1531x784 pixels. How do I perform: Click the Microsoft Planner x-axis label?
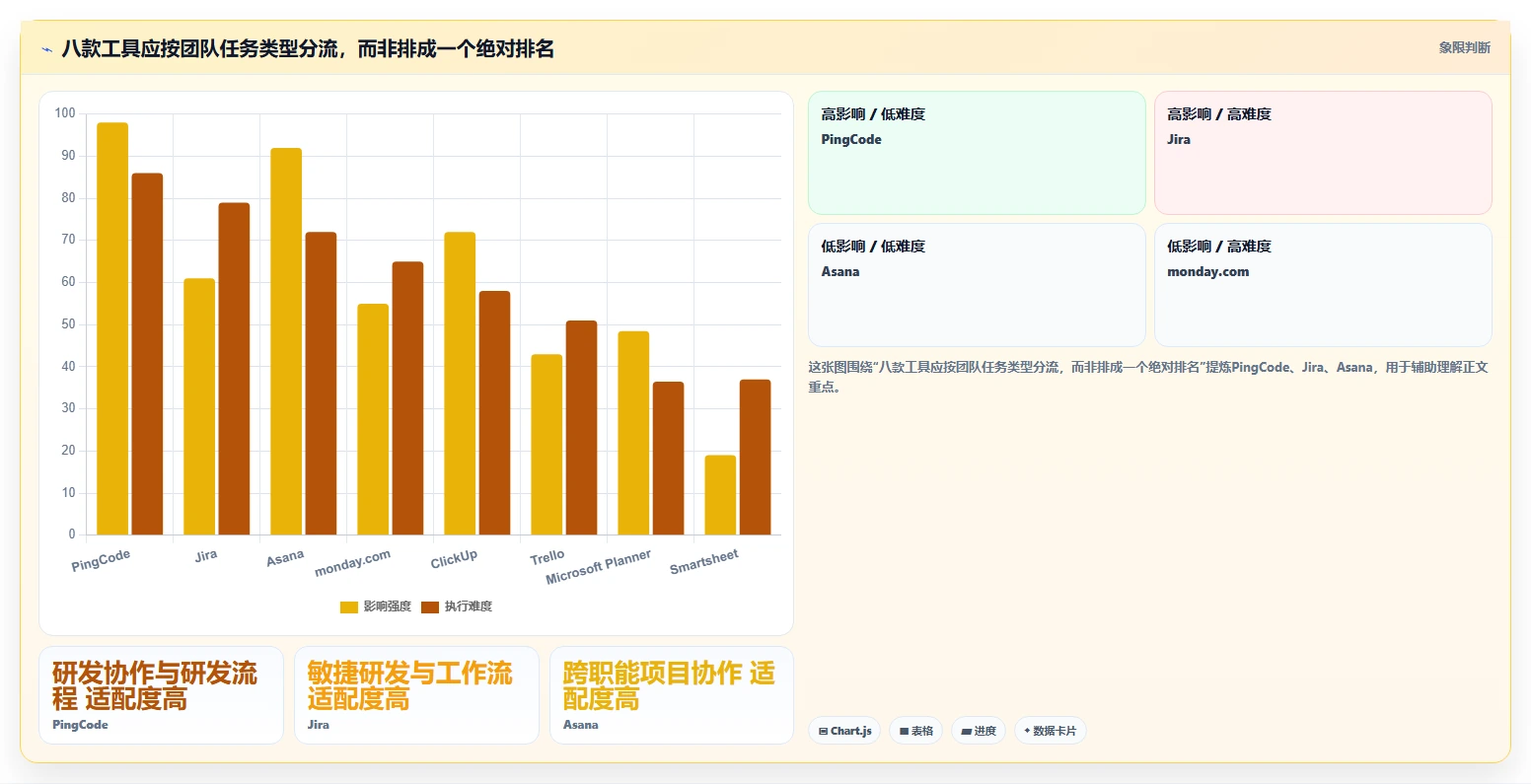598,567
